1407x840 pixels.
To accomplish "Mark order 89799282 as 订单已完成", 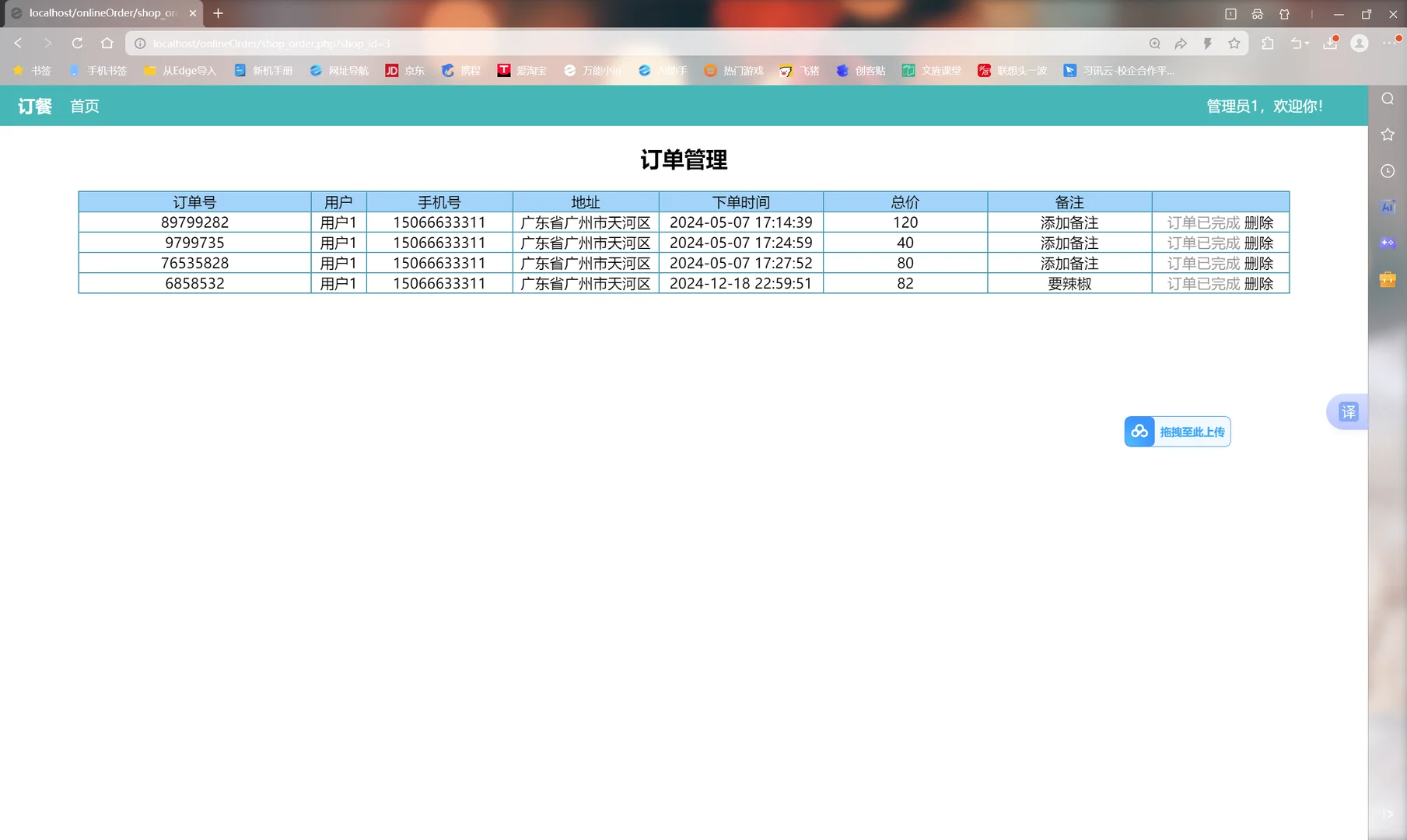I will click(x=1203, y=222).
